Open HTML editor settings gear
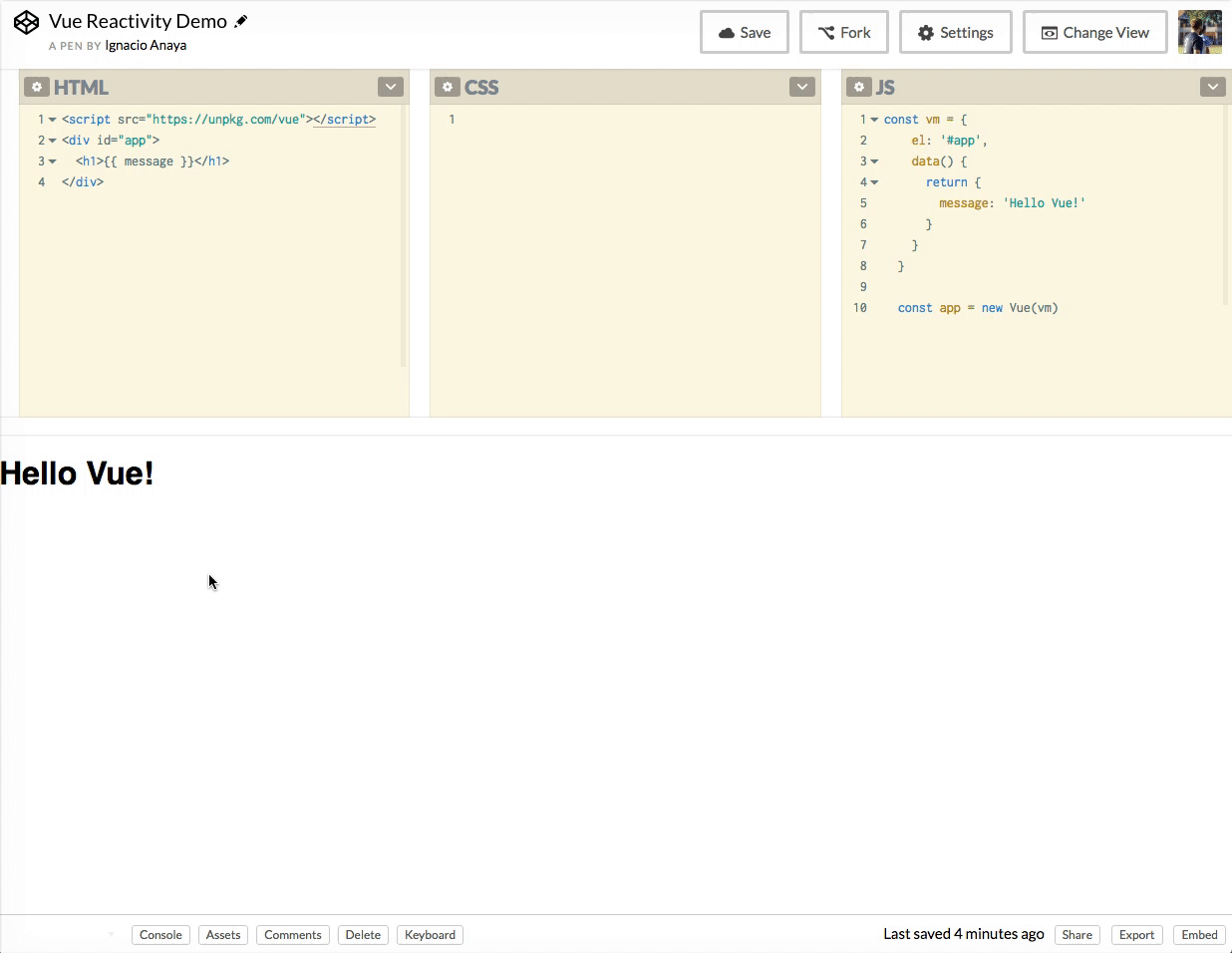Screen dimensions: 1232x953 coord(37,87)
